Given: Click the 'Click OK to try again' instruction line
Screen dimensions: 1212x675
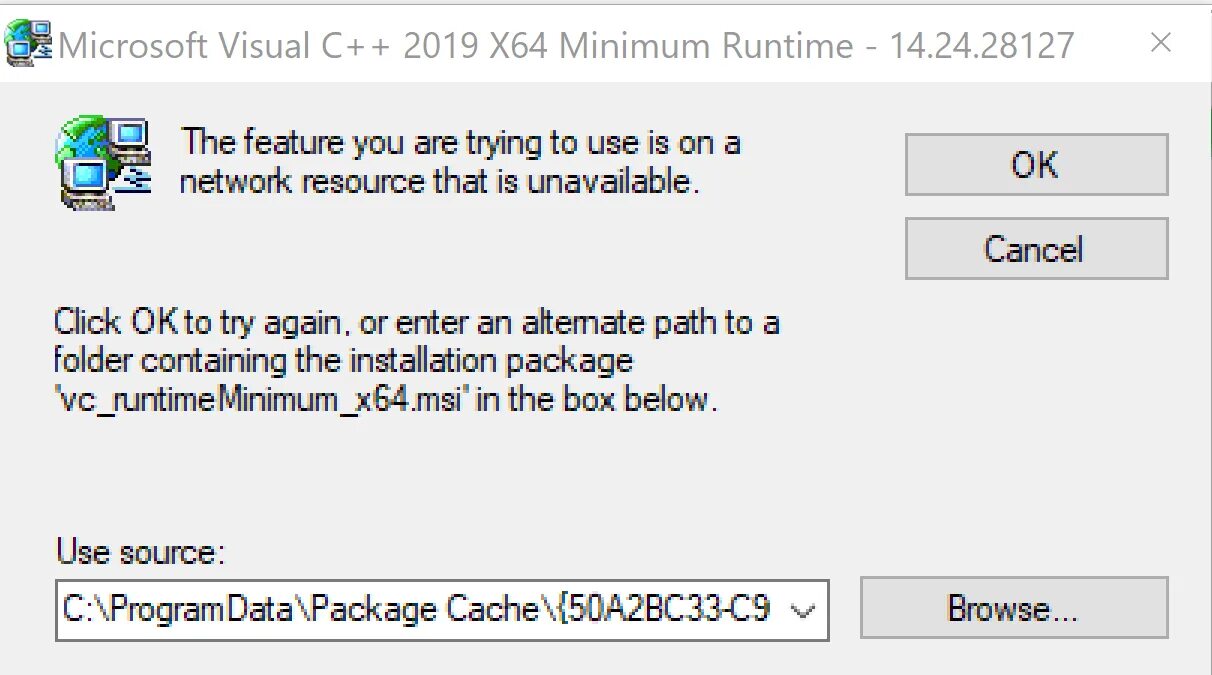Looking at the screenshot, I should [417, 323].
